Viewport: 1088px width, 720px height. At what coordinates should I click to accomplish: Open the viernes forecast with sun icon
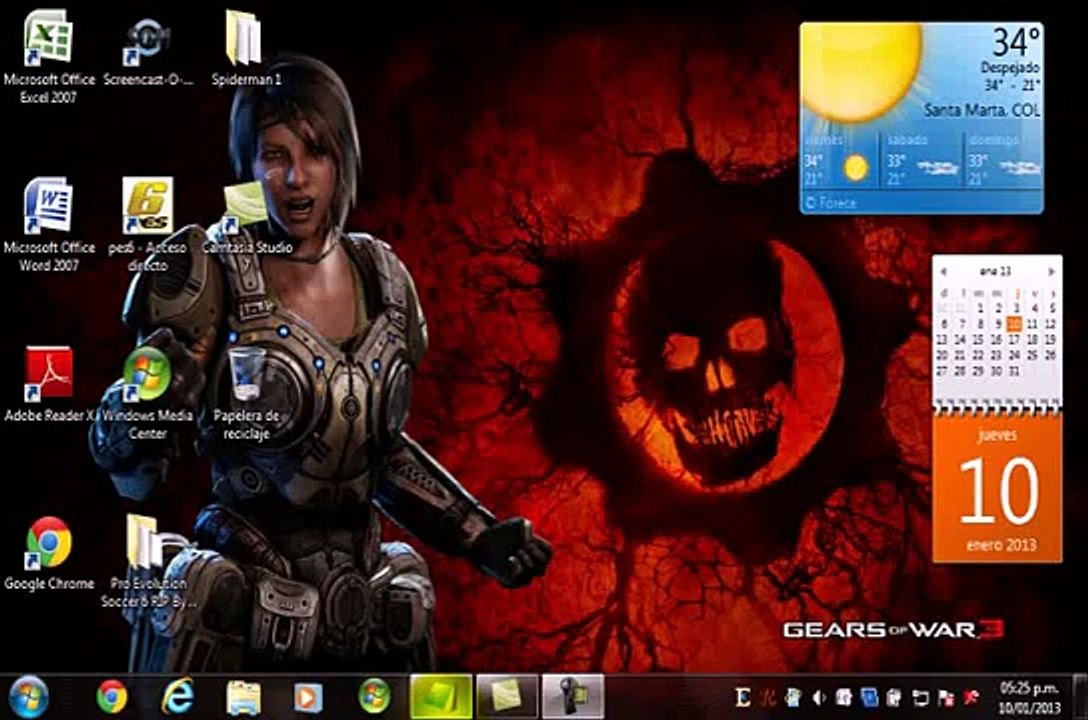pos(840,161)
